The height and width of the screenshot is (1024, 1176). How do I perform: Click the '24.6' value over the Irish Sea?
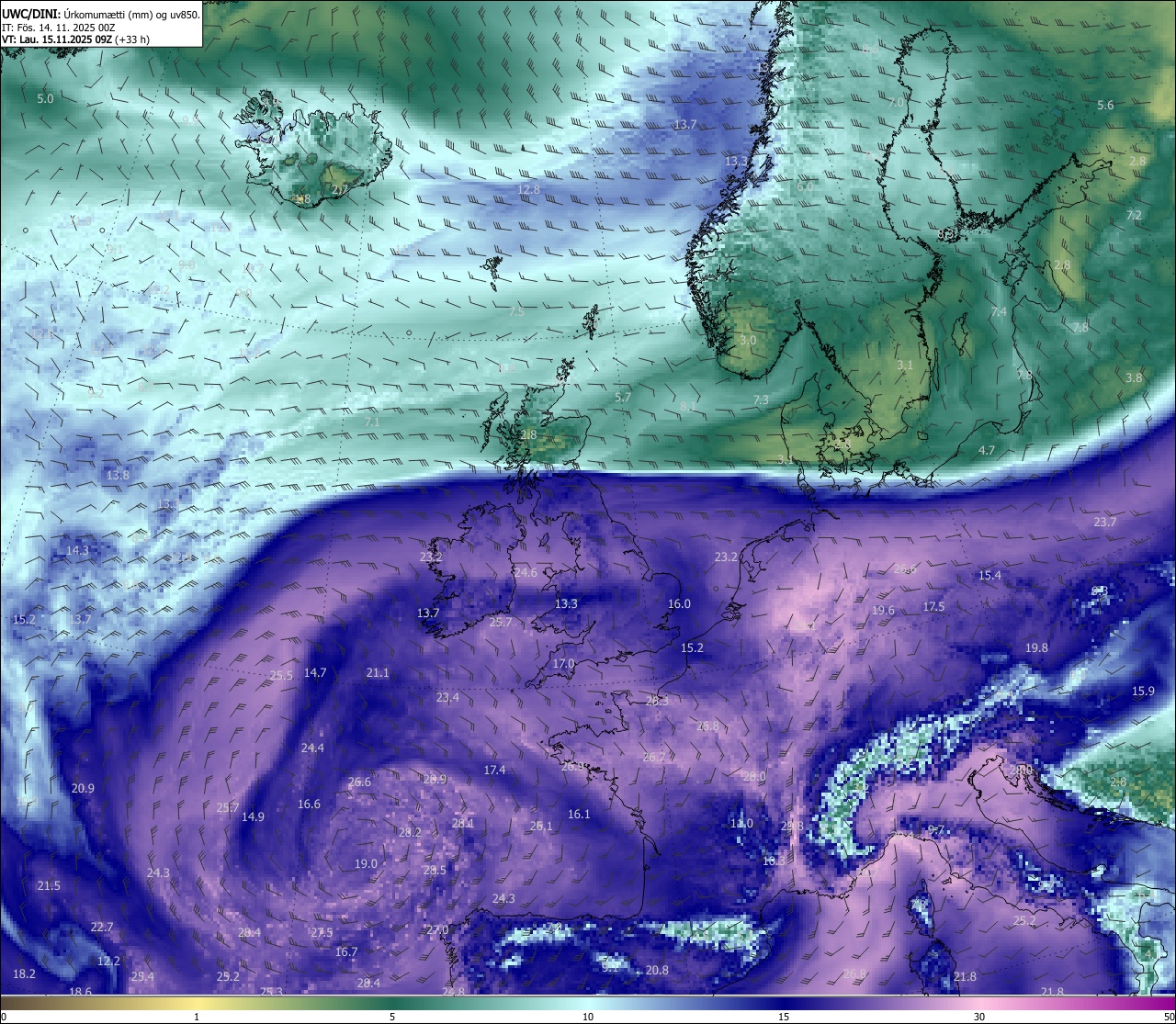pyautogui.click(x=526, y=572)
